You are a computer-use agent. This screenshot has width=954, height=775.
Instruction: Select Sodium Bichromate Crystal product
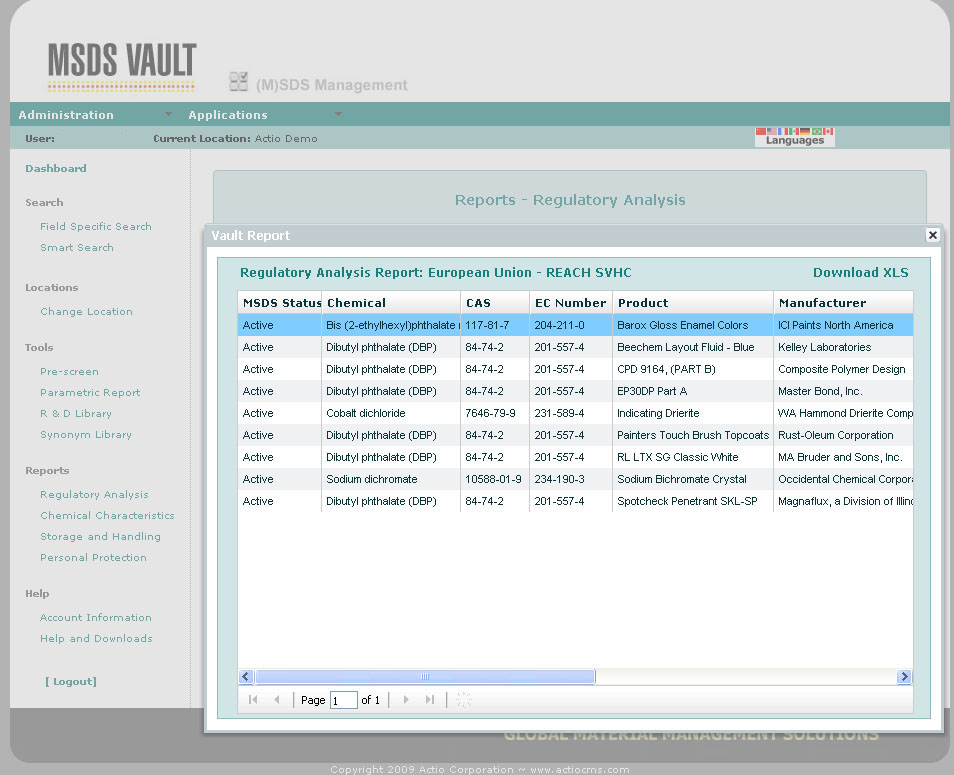681,479
